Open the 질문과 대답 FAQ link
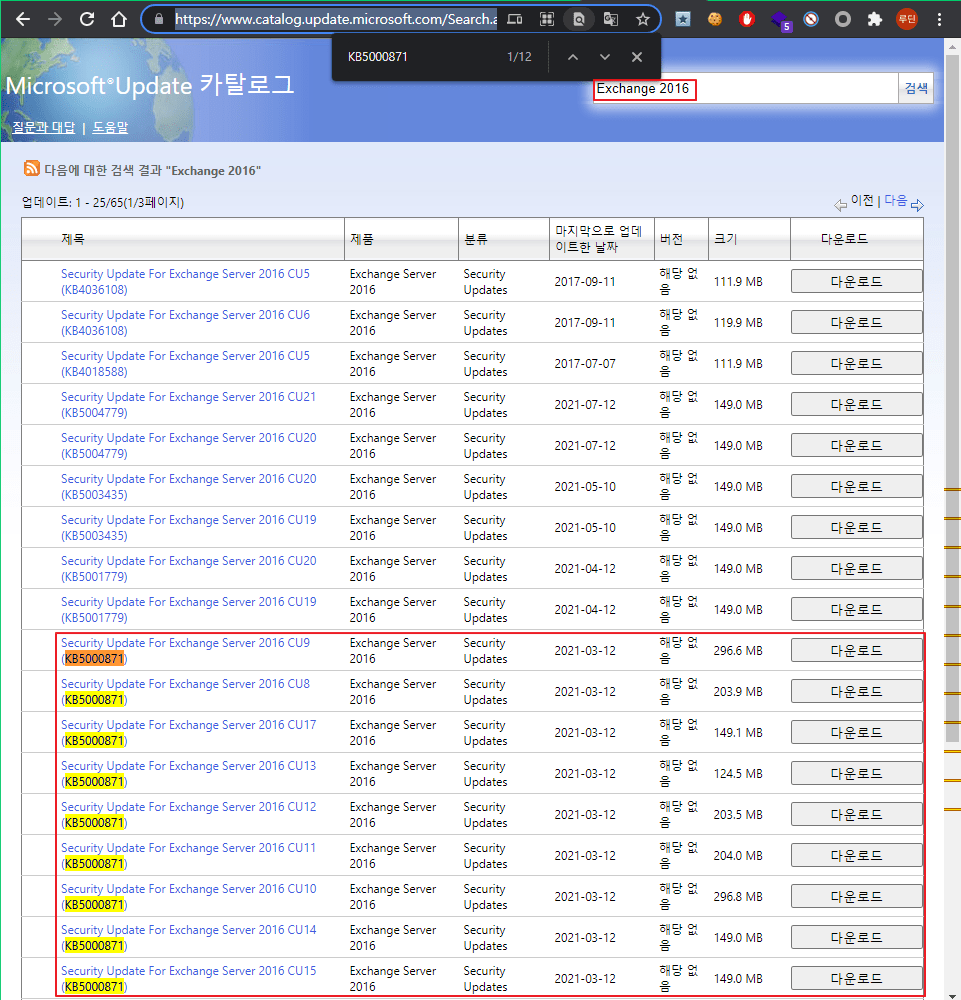Viewport: 961px width, 1000px height. [x=43, y=127]
